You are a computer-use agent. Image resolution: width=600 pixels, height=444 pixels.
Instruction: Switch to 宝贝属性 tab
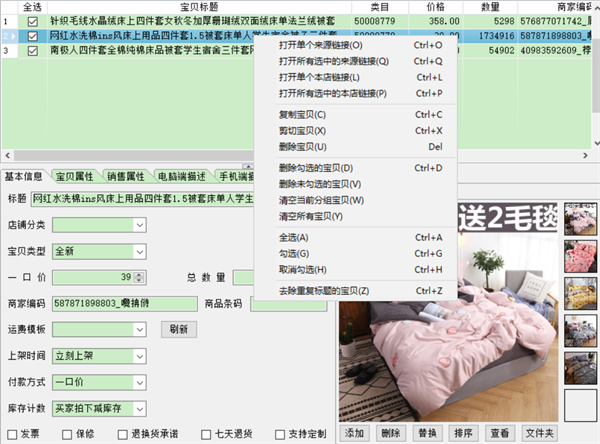(x=75, y=176)
